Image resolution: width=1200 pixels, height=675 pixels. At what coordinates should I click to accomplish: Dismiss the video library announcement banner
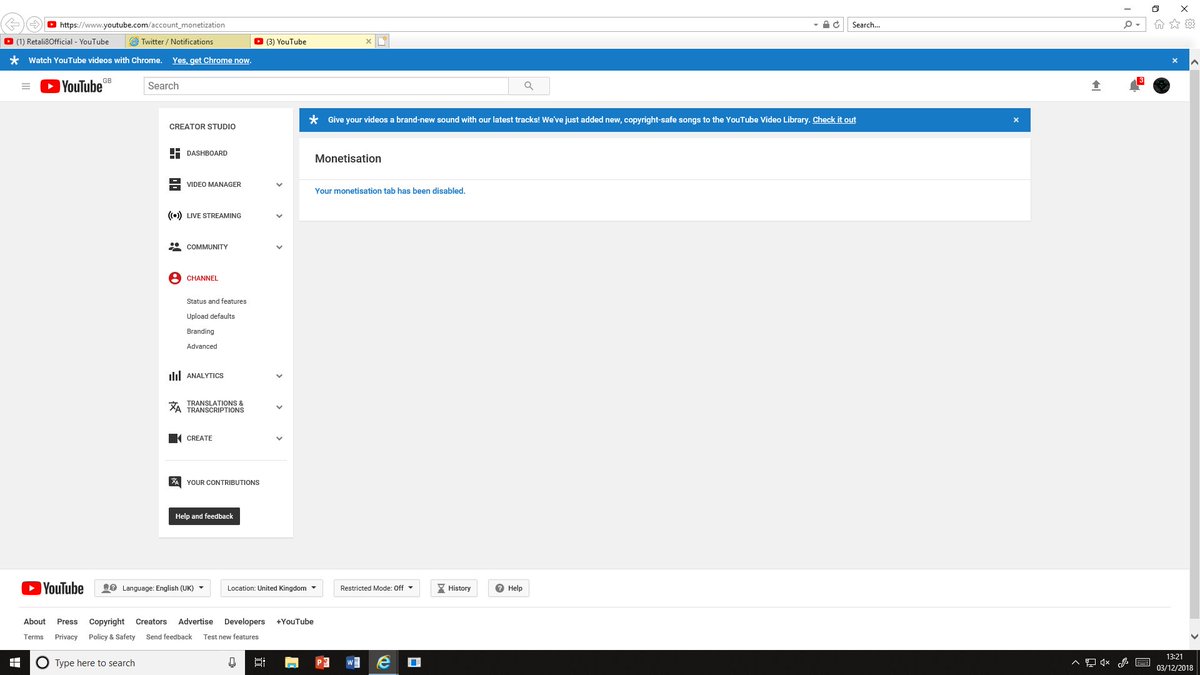click(1016, 120)
